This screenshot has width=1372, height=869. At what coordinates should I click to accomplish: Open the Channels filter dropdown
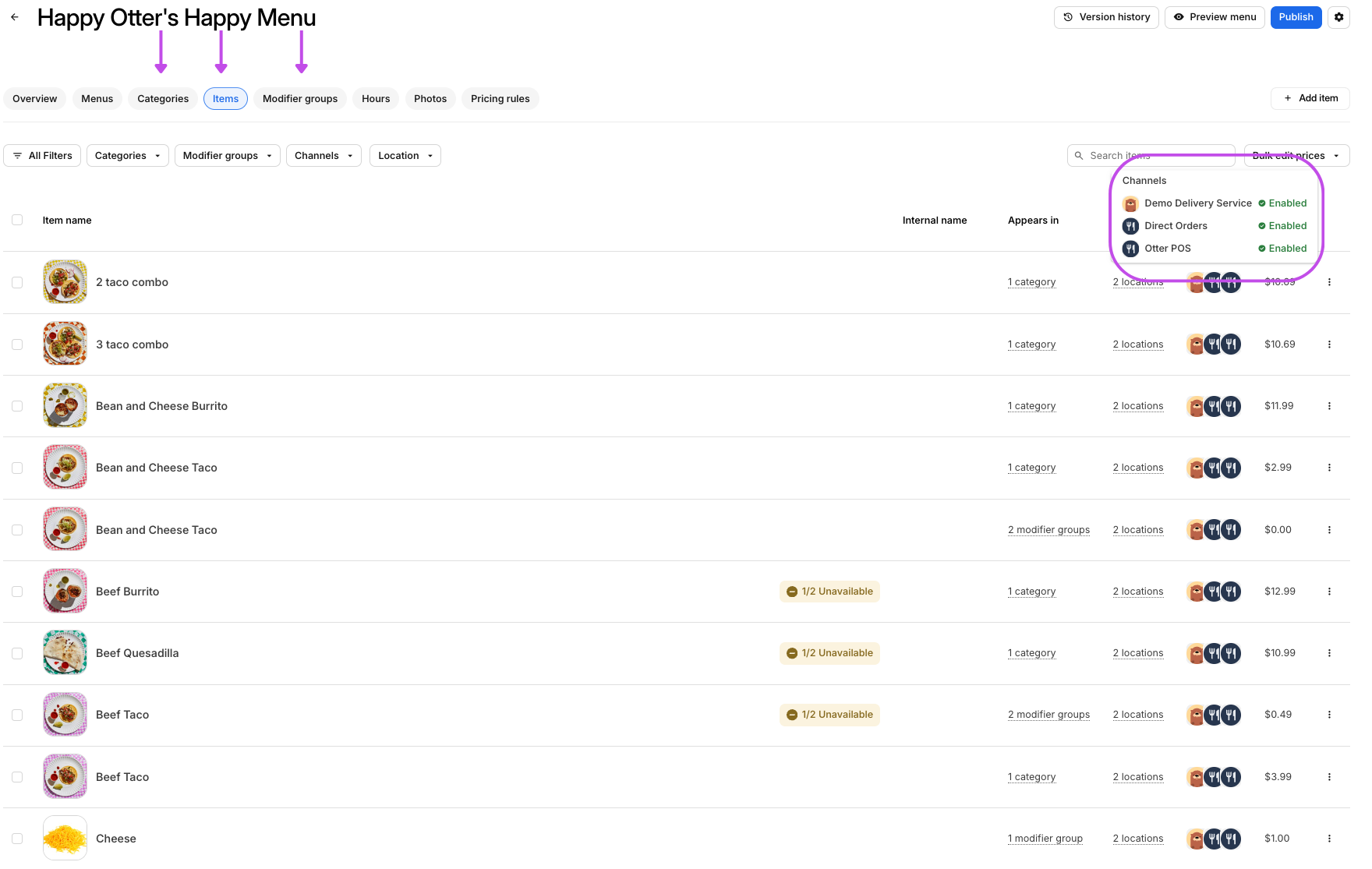[x=324, y=156]
